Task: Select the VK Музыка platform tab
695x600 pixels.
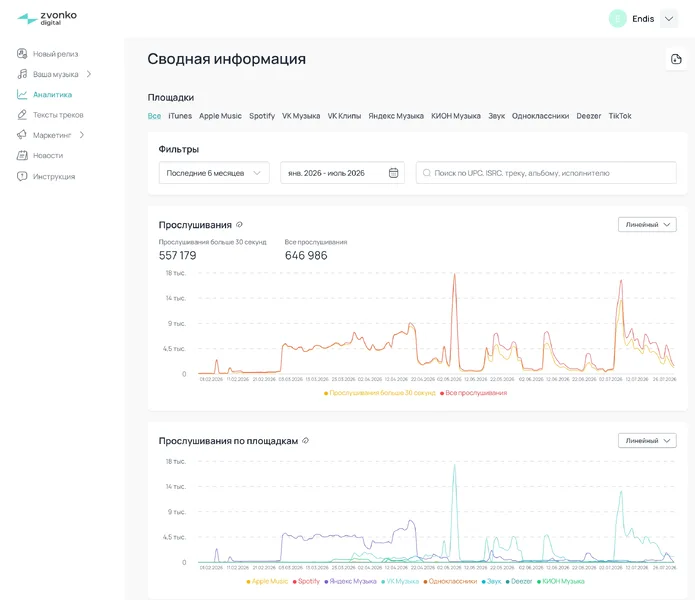Action: coord(301,116)
